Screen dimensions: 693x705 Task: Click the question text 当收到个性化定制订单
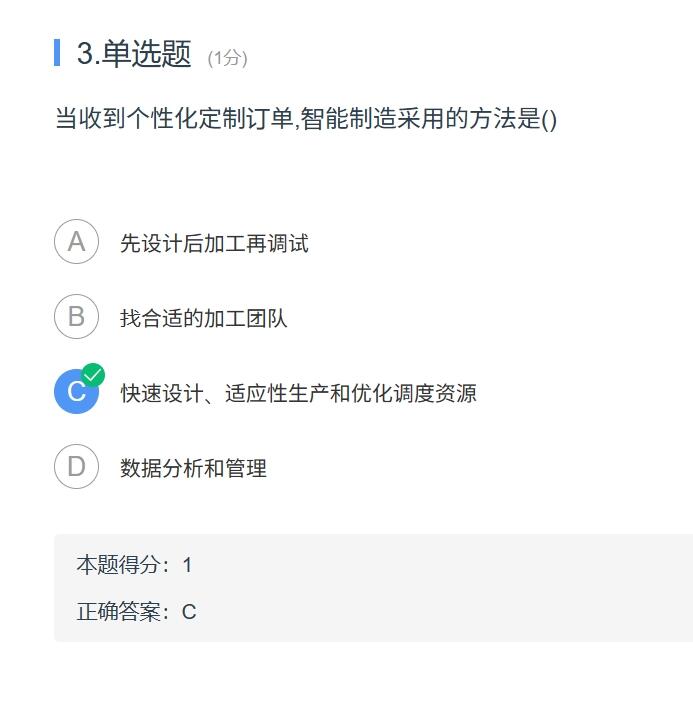174,119
